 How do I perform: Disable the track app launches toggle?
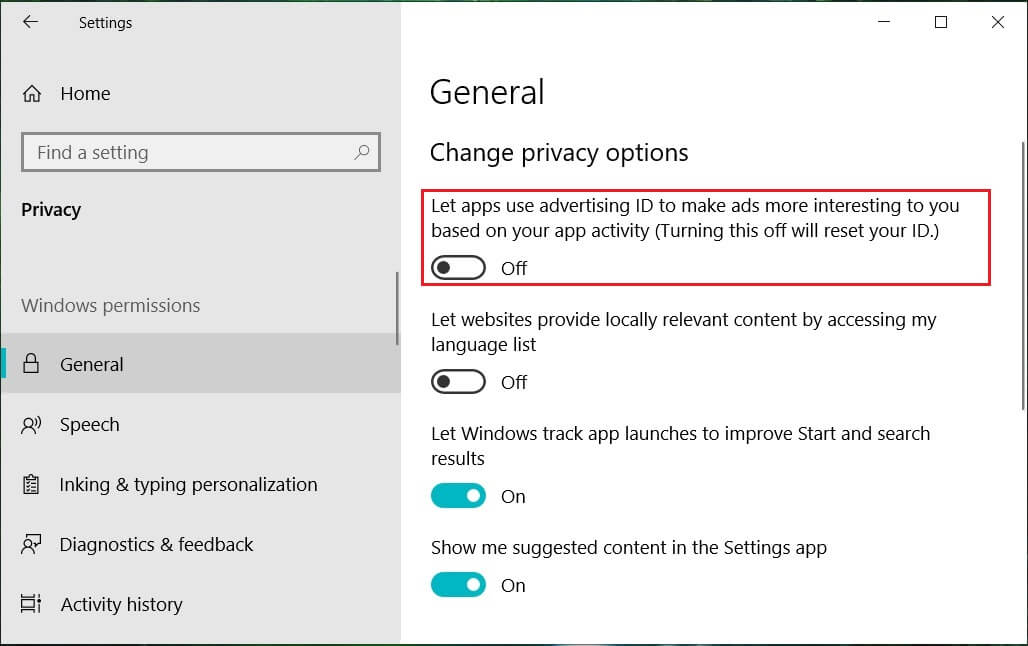(458, 496)
